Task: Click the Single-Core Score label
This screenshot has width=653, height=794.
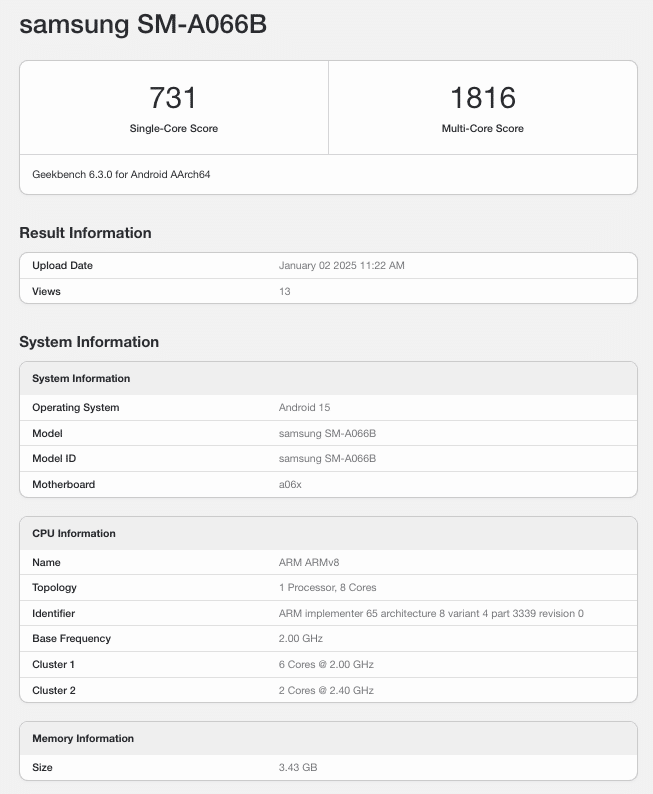Action: click(x=174, y=129)
